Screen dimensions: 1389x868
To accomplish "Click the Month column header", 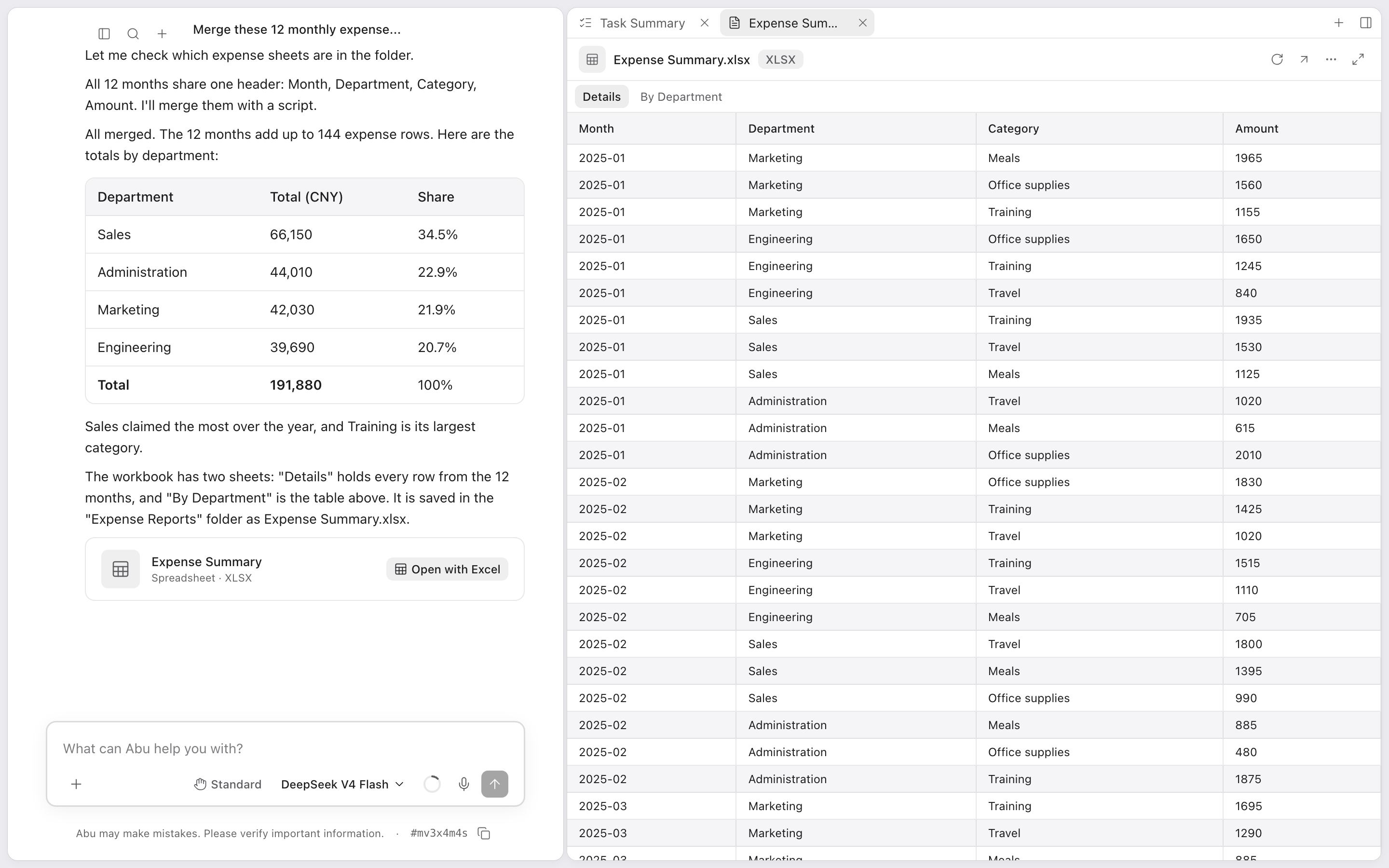I will (x=652, y=129).
